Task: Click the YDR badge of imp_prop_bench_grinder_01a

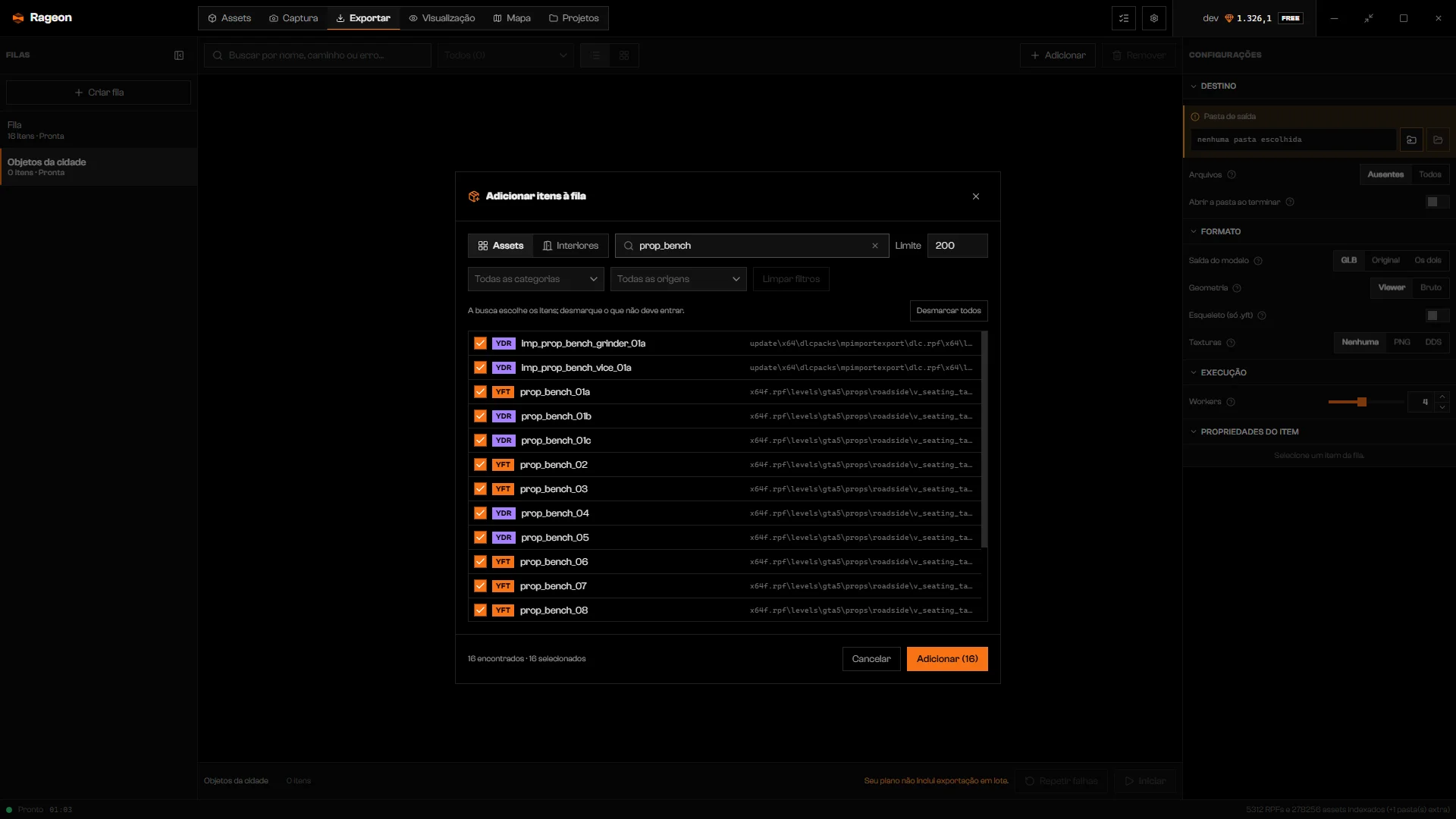Action: click(504, 344)
